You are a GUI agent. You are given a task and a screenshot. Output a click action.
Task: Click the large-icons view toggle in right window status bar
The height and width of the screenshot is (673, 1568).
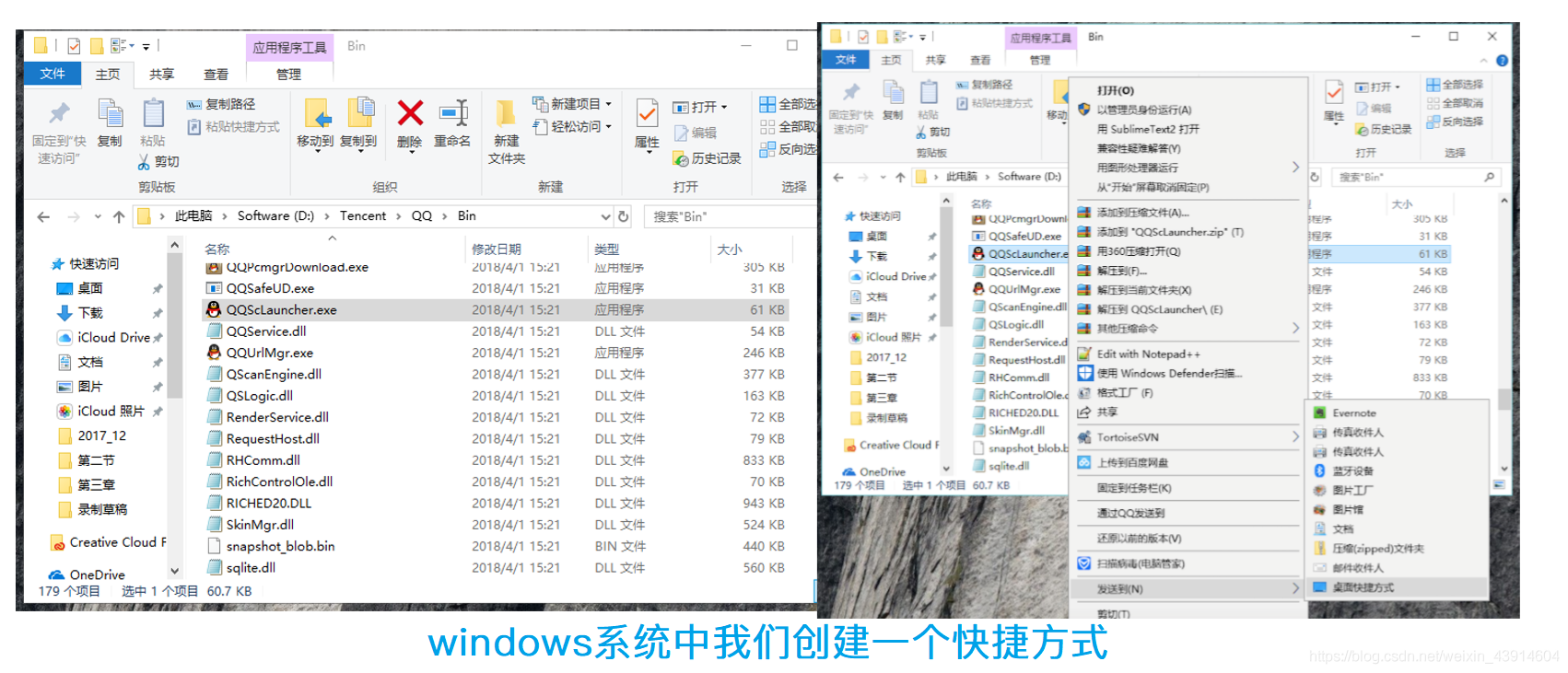1498,484
